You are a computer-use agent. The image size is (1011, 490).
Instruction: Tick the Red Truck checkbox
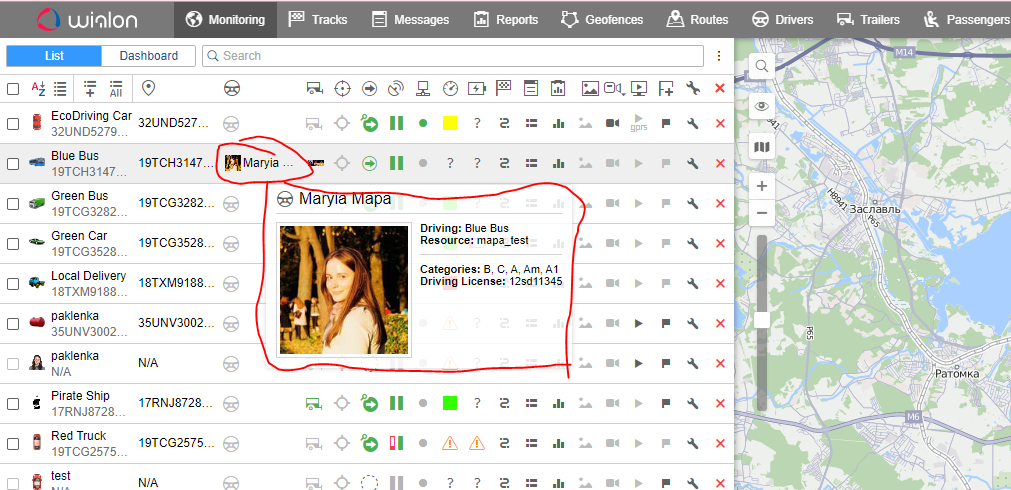coord(13,443)
